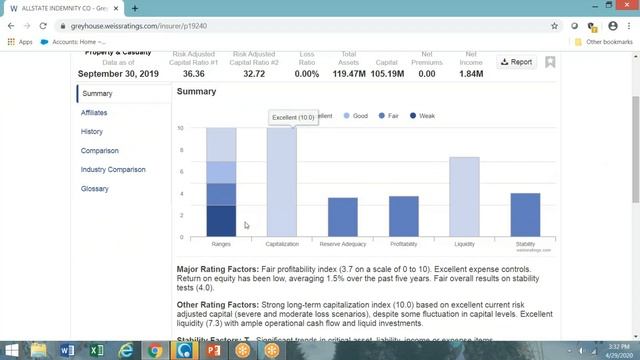Screen dimensions: 640x360
Task: Click the Capitalization bar in chart
Action: [x=282, y=182]
